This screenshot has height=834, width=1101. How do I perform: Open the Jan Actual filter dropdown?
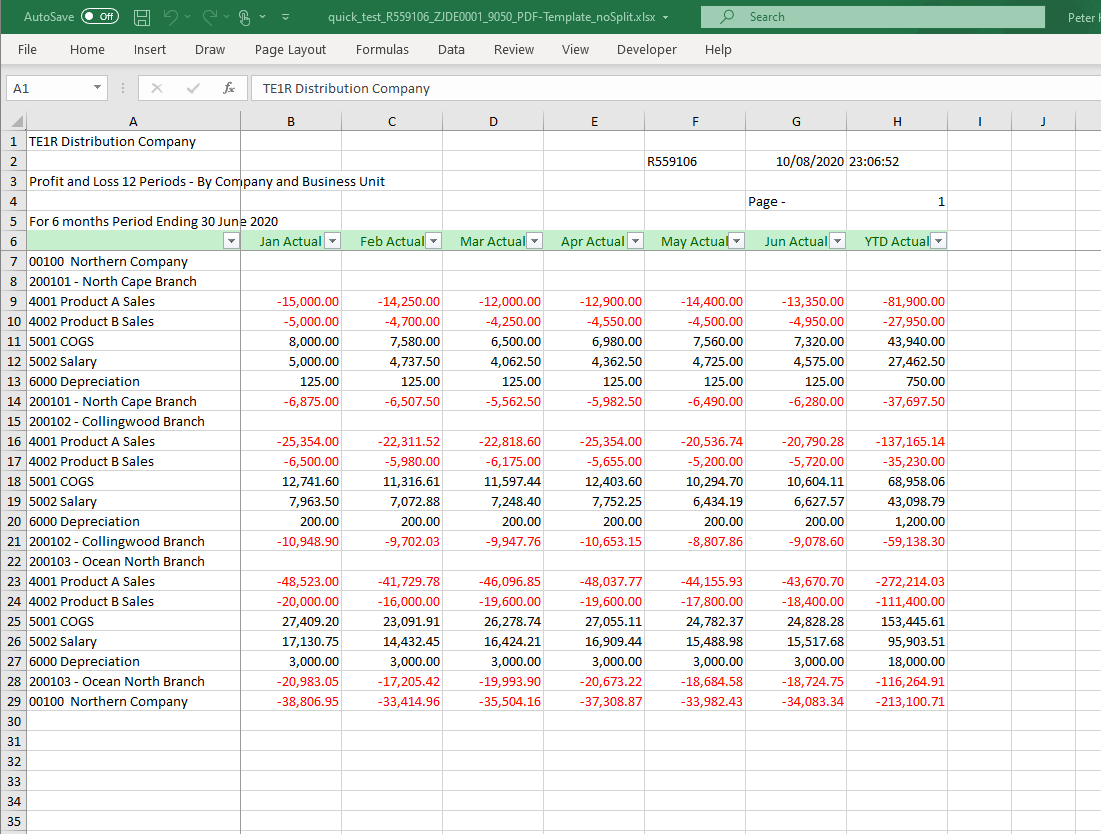coord(331,240)
